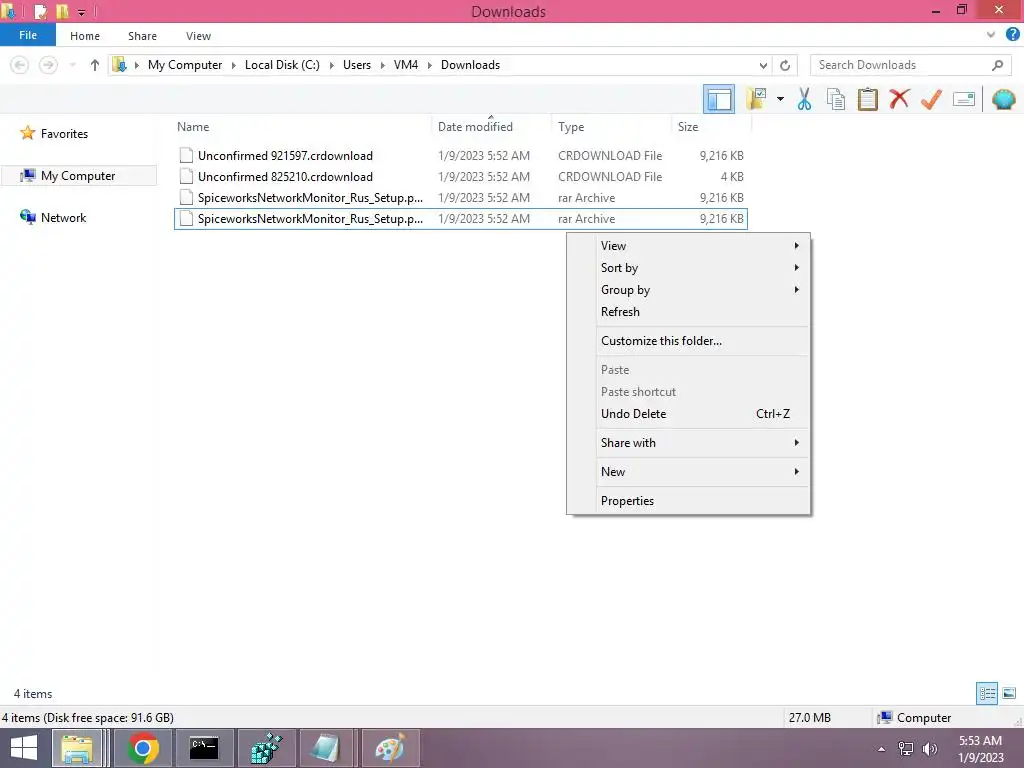The image size is (1024, 768).
Task: Open the dropdown arrow next to folder options
Action: [x=780, y=99]
